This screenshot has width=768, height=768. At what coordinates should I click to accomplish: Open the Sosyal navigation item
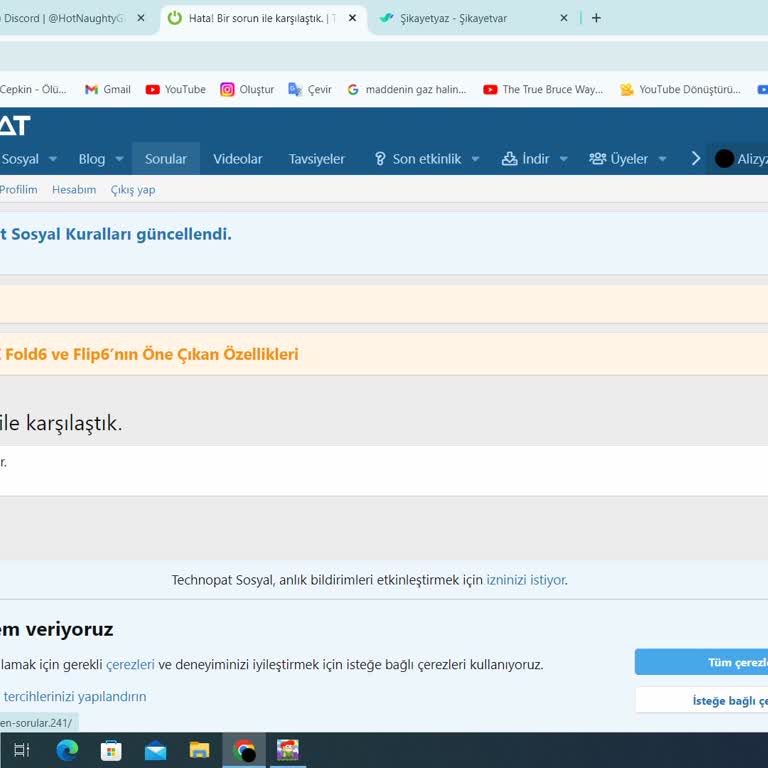(x=20, y=159)
